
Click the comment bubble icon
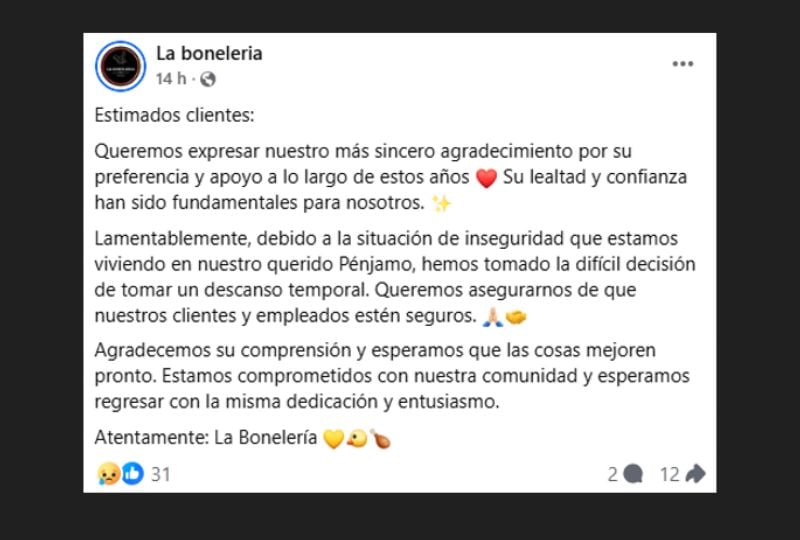633,474
